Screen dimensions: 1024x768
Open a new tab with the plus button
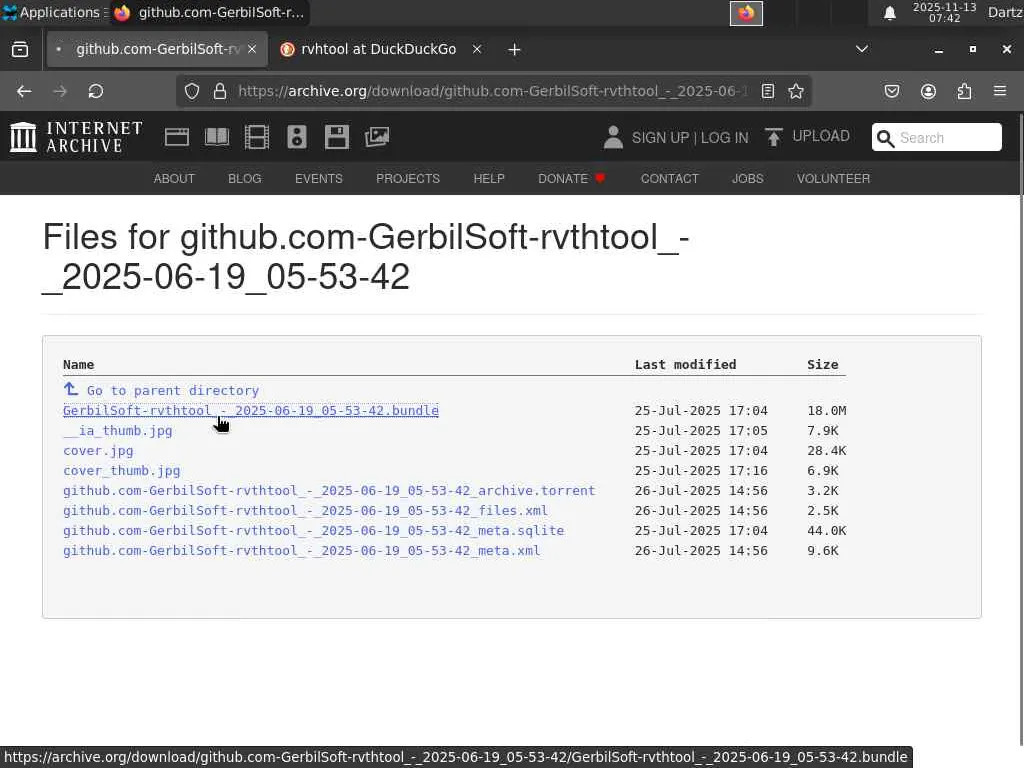coord(515,50)
